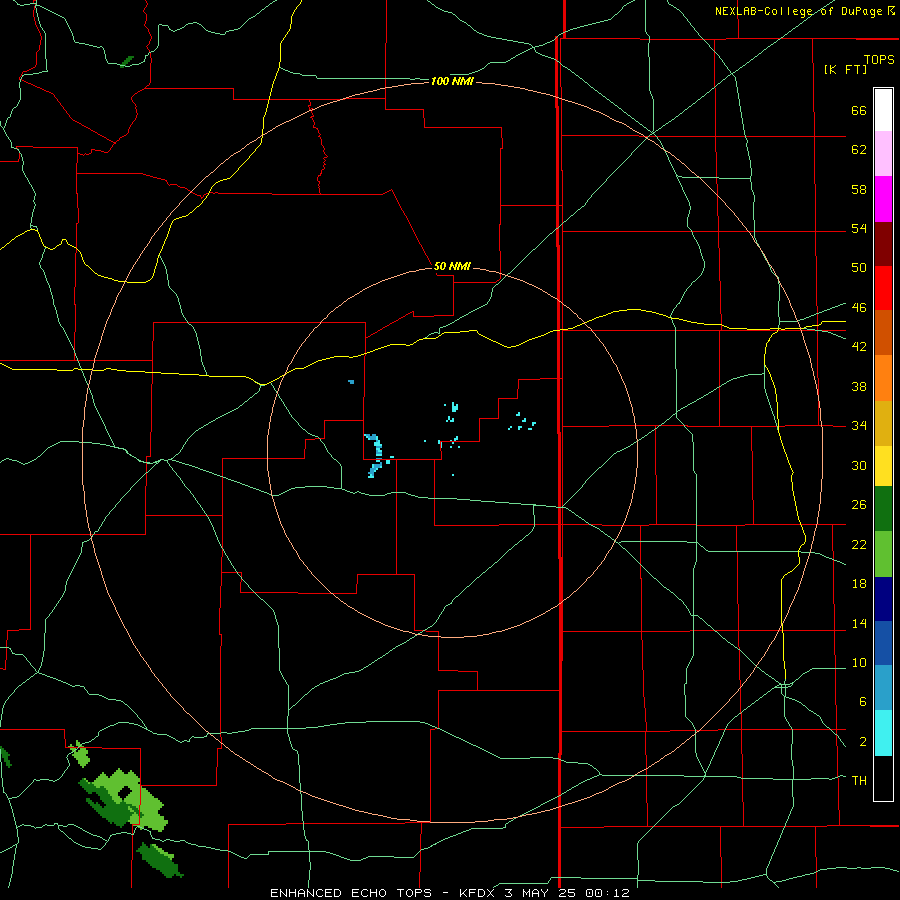Click the 58 value on the scale
900x900 pixels.
coord(859,189)
